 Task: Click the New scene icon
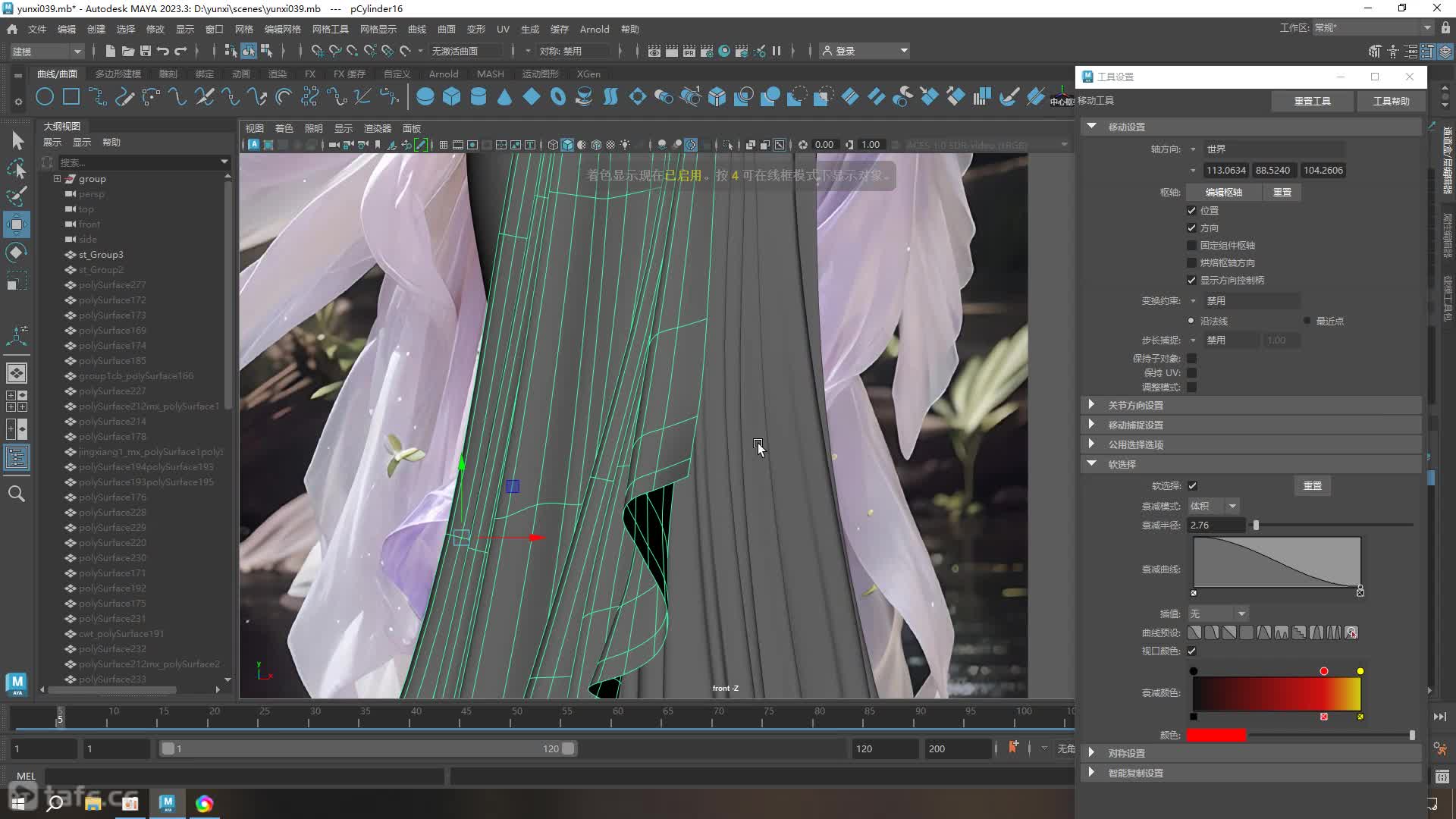[110, 51]
